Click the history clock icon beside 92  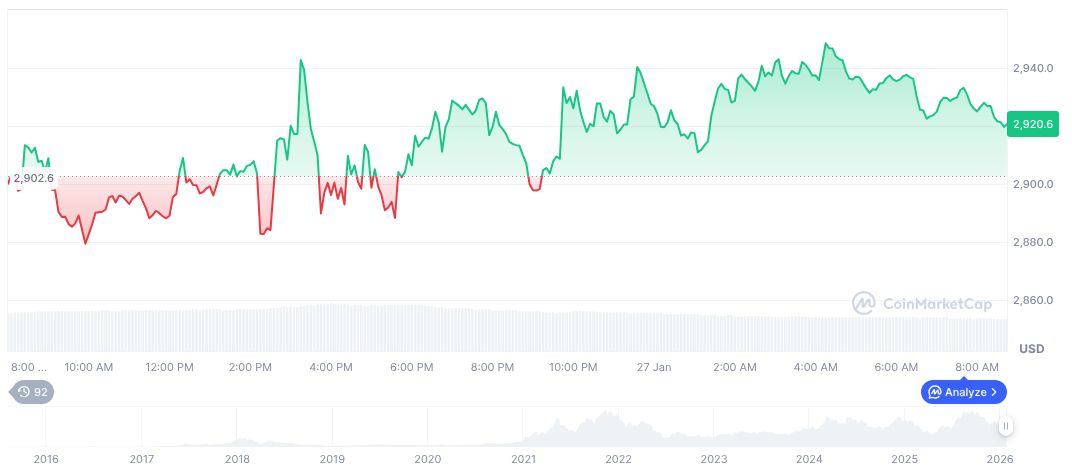click(x=24, y=392)
